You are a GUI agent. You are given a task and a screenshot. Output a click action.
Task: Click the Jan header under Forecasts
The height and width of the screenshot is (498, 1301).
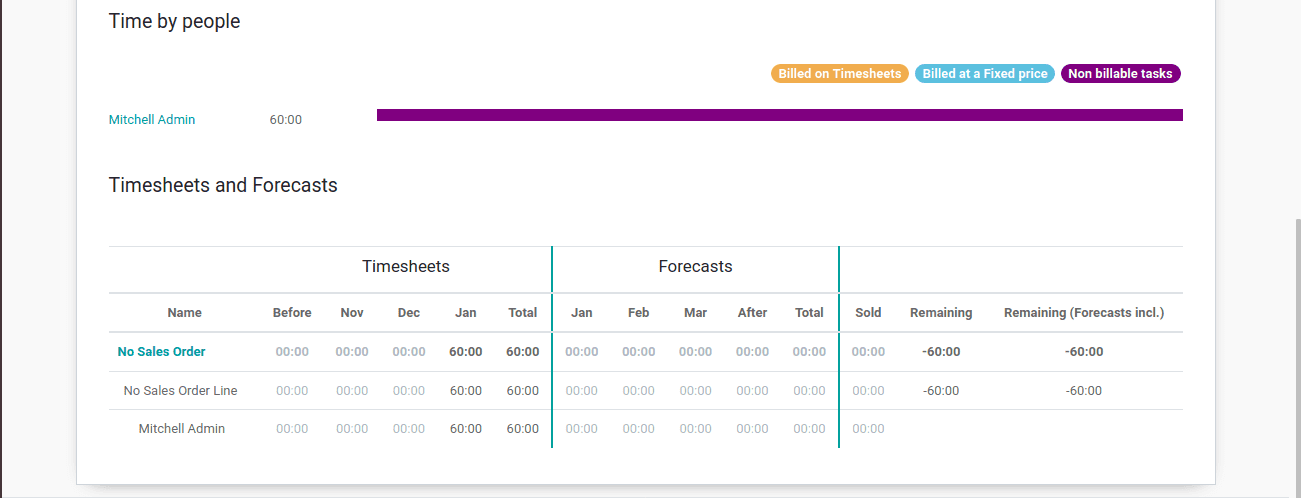pos(582,313)
